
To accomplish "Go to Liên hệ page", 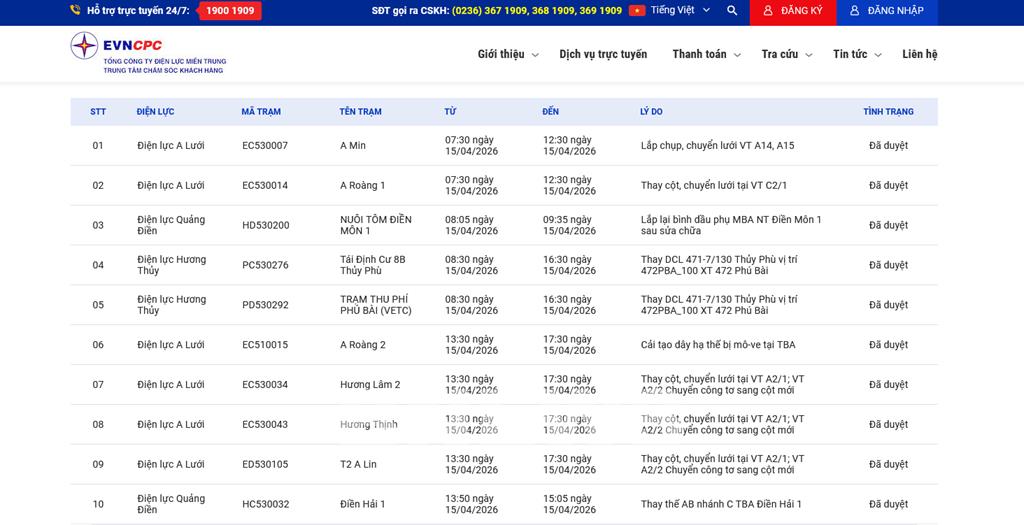I will click(x=919, y=55).
